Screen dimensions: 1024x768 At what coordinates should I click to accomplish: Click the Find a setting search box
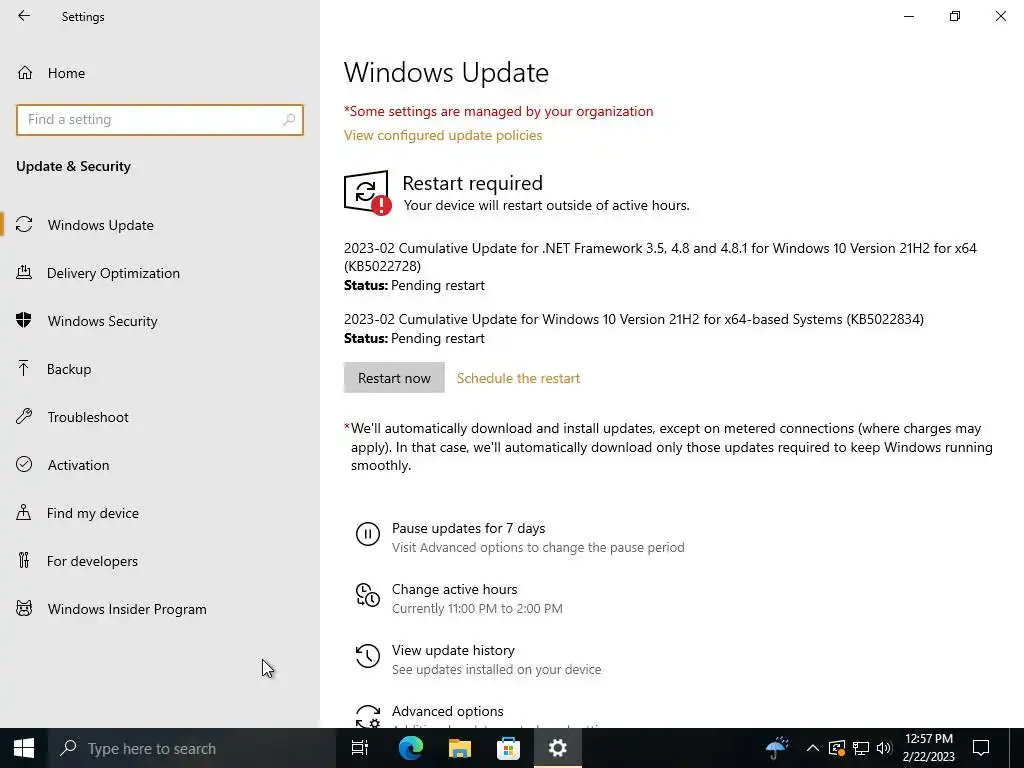click(x=160, y=120)
